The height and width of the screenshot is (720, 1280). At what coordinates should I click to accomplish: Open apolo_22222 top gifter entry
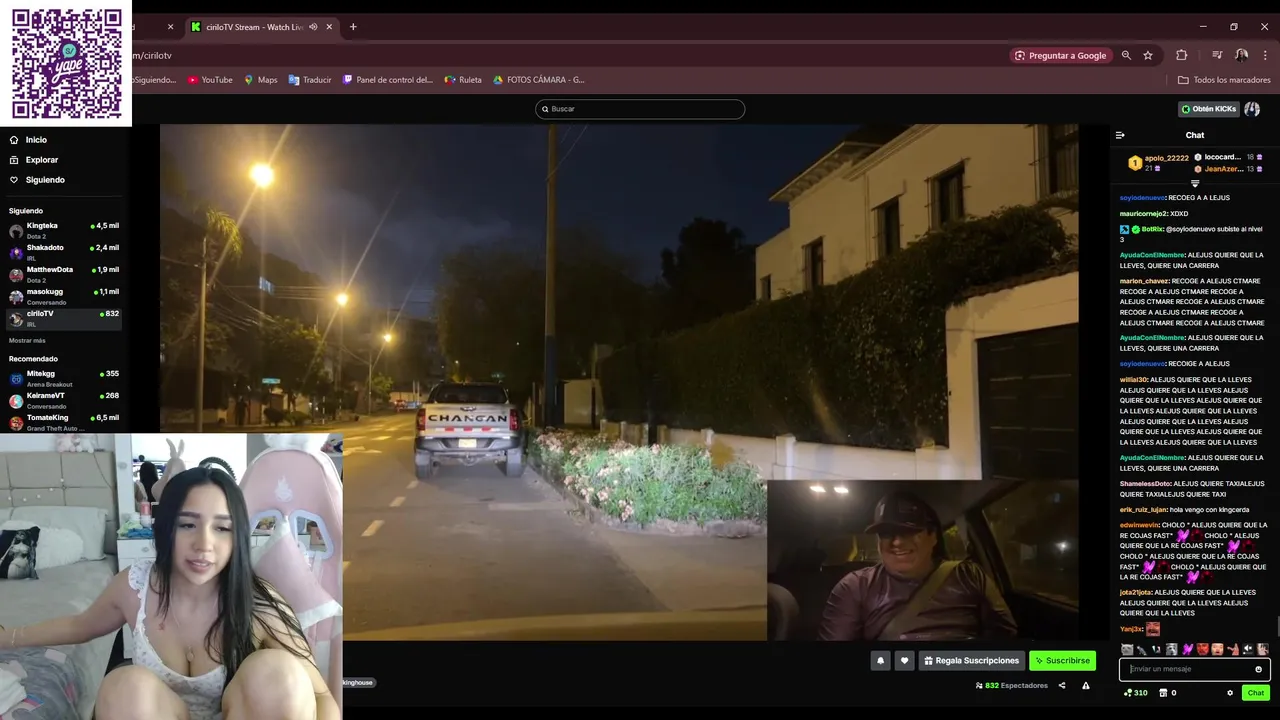click(1158, 162)
